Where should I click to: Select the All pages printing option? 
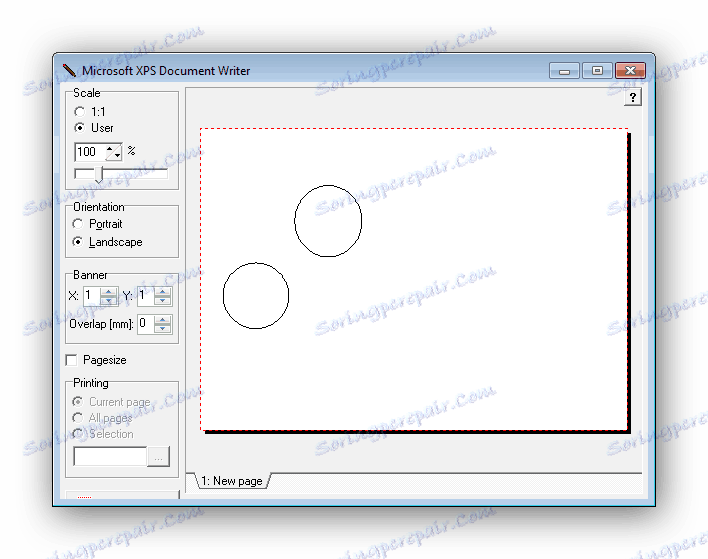click(x=78, y=418)
